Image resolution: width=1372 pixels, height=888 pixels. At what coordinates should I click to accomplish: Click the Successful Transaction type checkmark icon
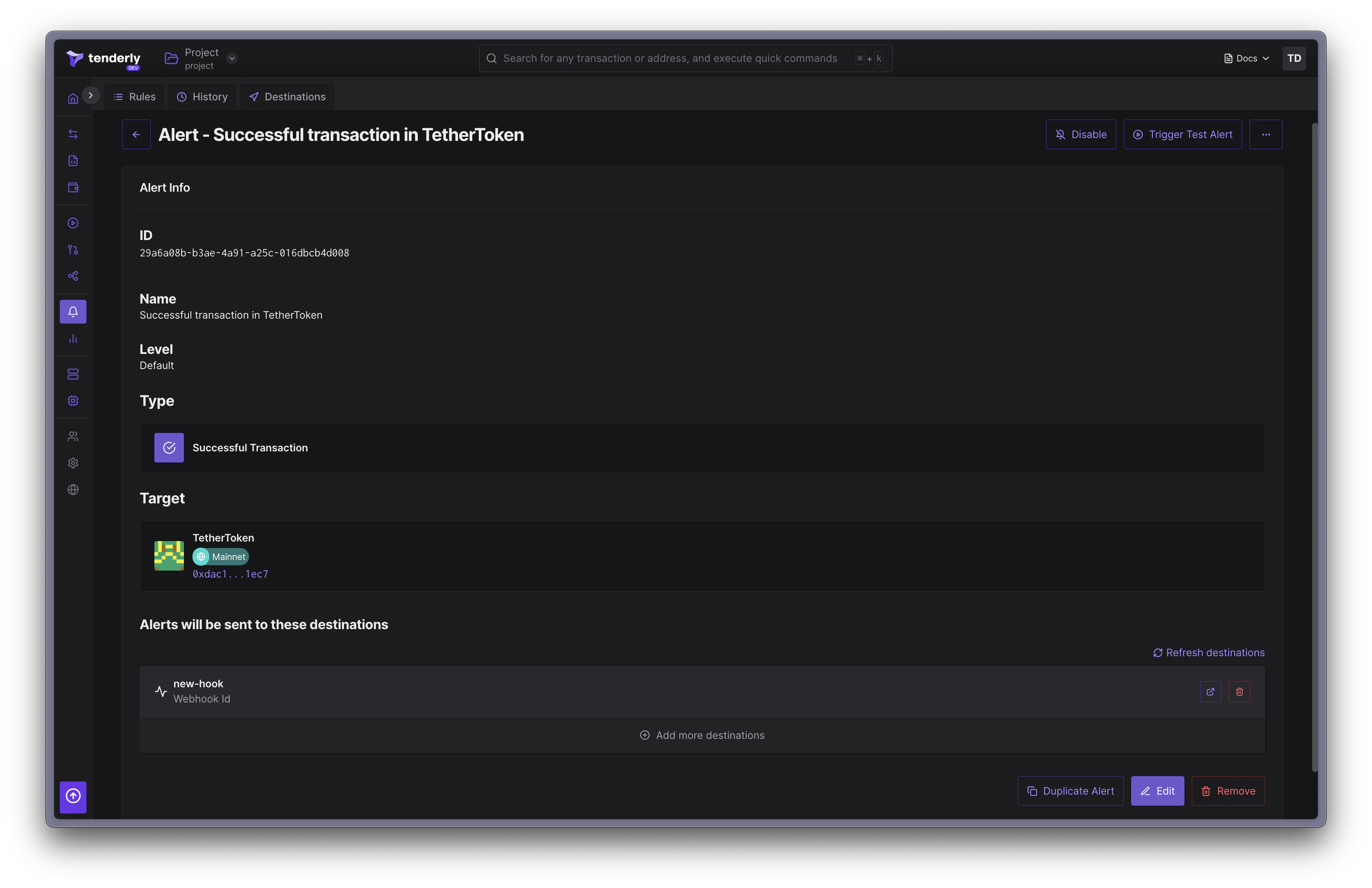169,448
